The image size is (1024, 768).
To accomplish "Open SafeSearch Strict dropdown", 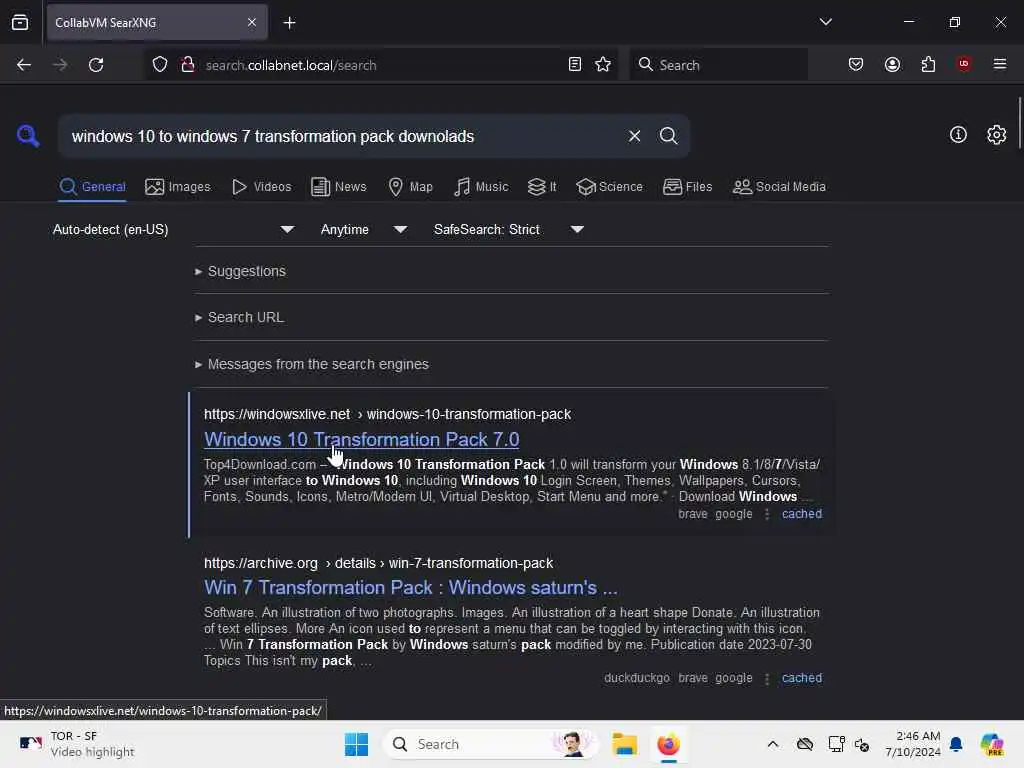I will coord(509,229).
